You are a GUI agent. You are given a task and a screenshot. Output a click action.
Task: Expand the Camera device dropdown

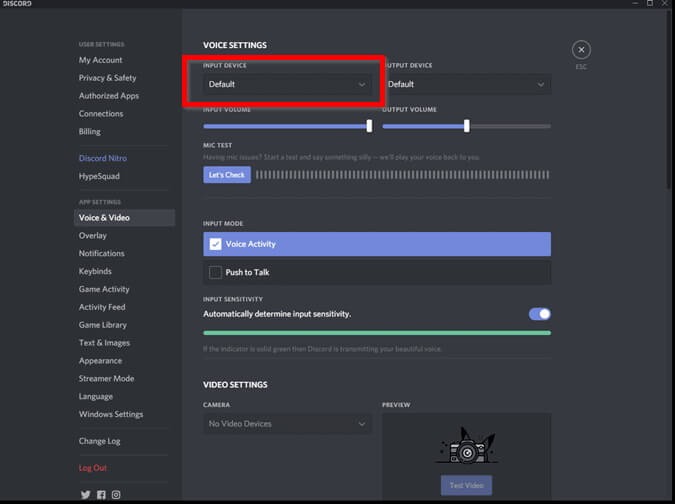click(x=287, y=424)
